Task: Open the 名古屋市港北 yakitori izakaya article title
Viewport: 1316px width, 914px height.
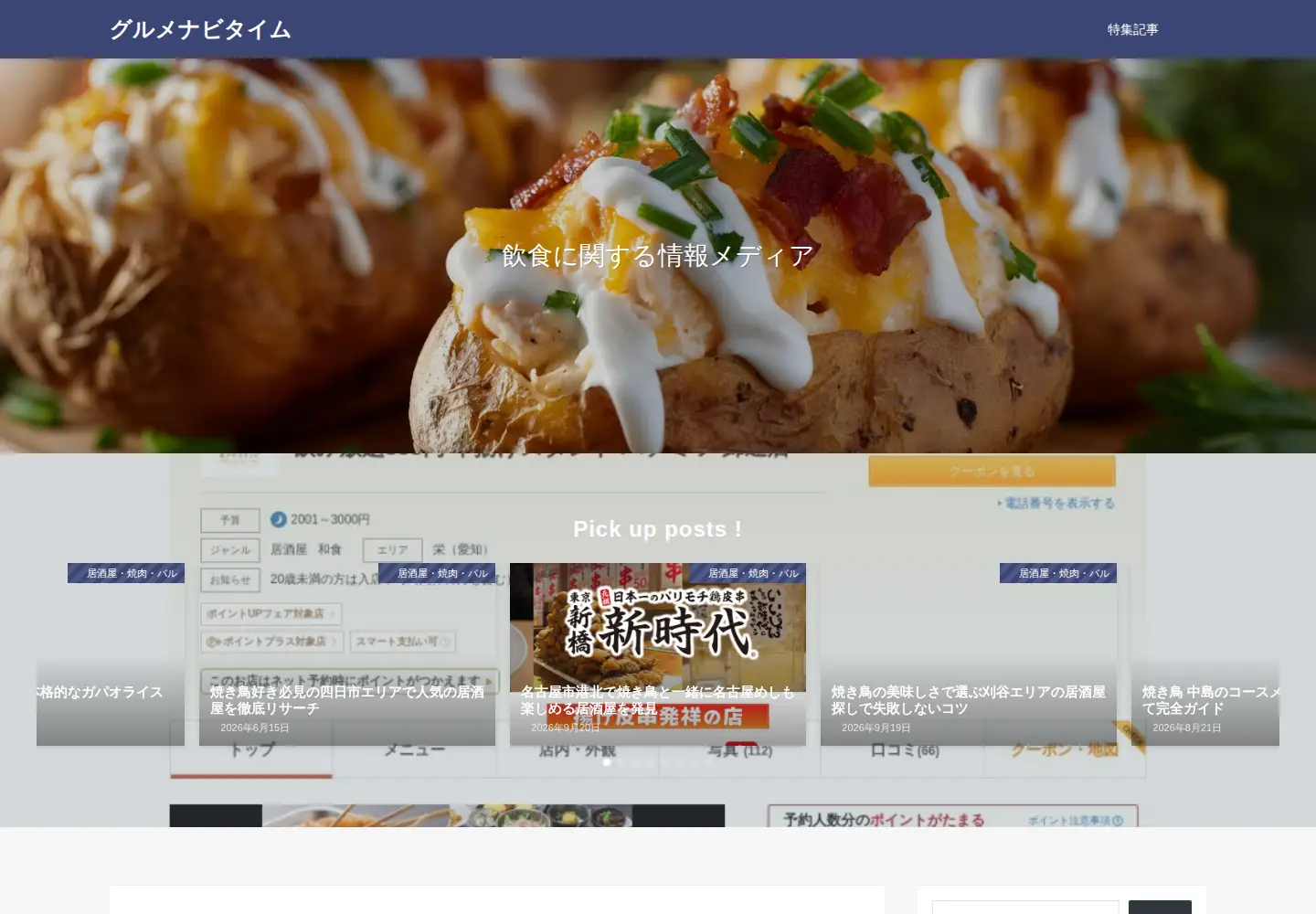Action: tap(658, 700)
